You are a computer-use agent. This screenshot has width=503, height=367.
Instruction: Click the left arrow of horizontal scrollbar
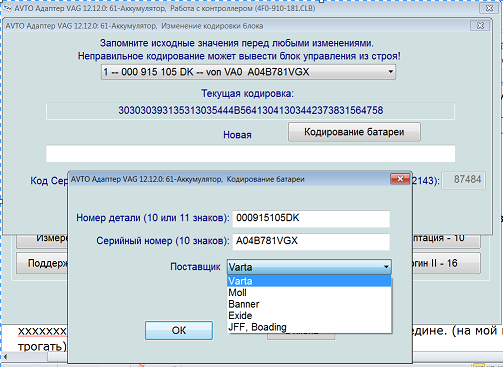6,357
